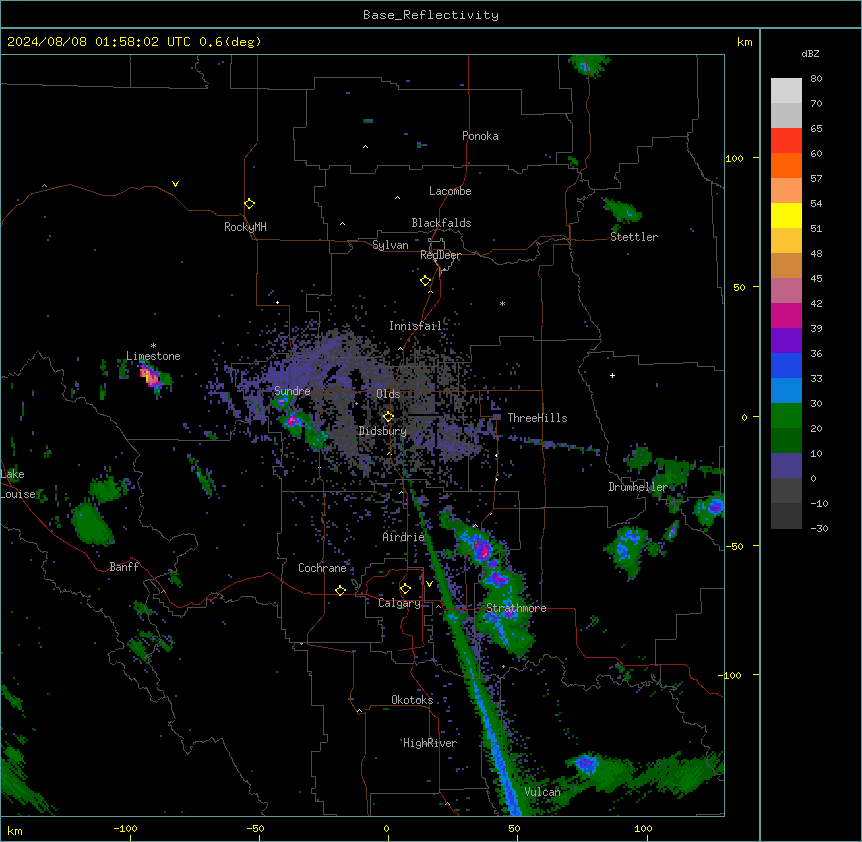Click the Base_Reflectivity title text
This screenshot has height=842, width=862.
coord(430,15)
